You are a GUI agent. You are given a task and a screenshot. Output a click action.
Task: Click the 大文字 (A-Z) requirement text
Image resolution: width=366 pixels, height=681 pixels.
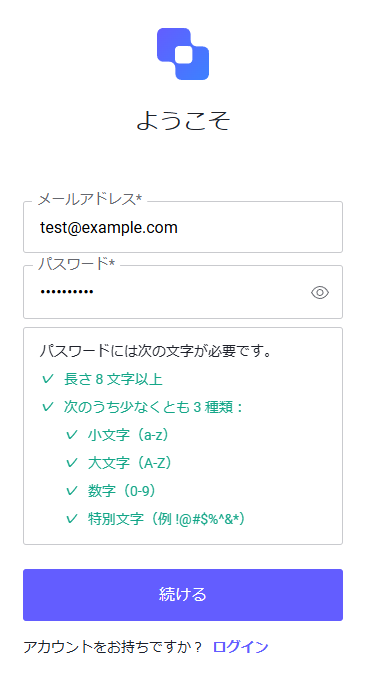click(x=130, y=463)
